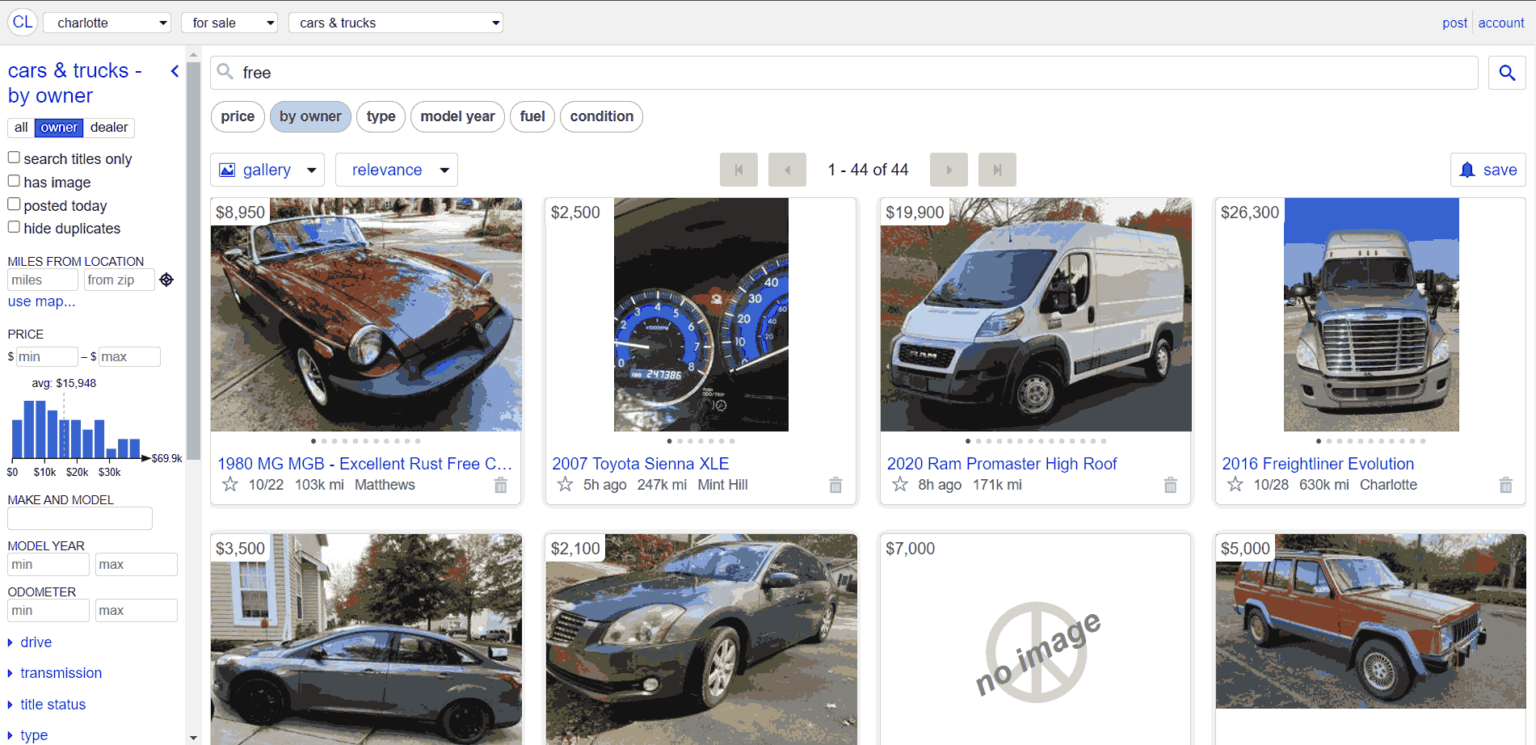Click the search box containing free
Screen dimensions: 1536x745
coord(844,73)
